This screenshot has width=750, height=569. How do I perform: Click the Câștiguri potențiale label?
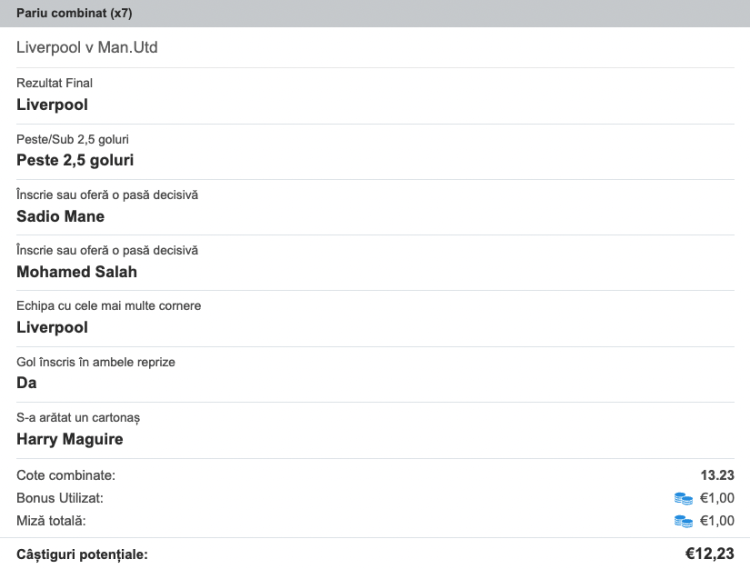click(82, 554)
